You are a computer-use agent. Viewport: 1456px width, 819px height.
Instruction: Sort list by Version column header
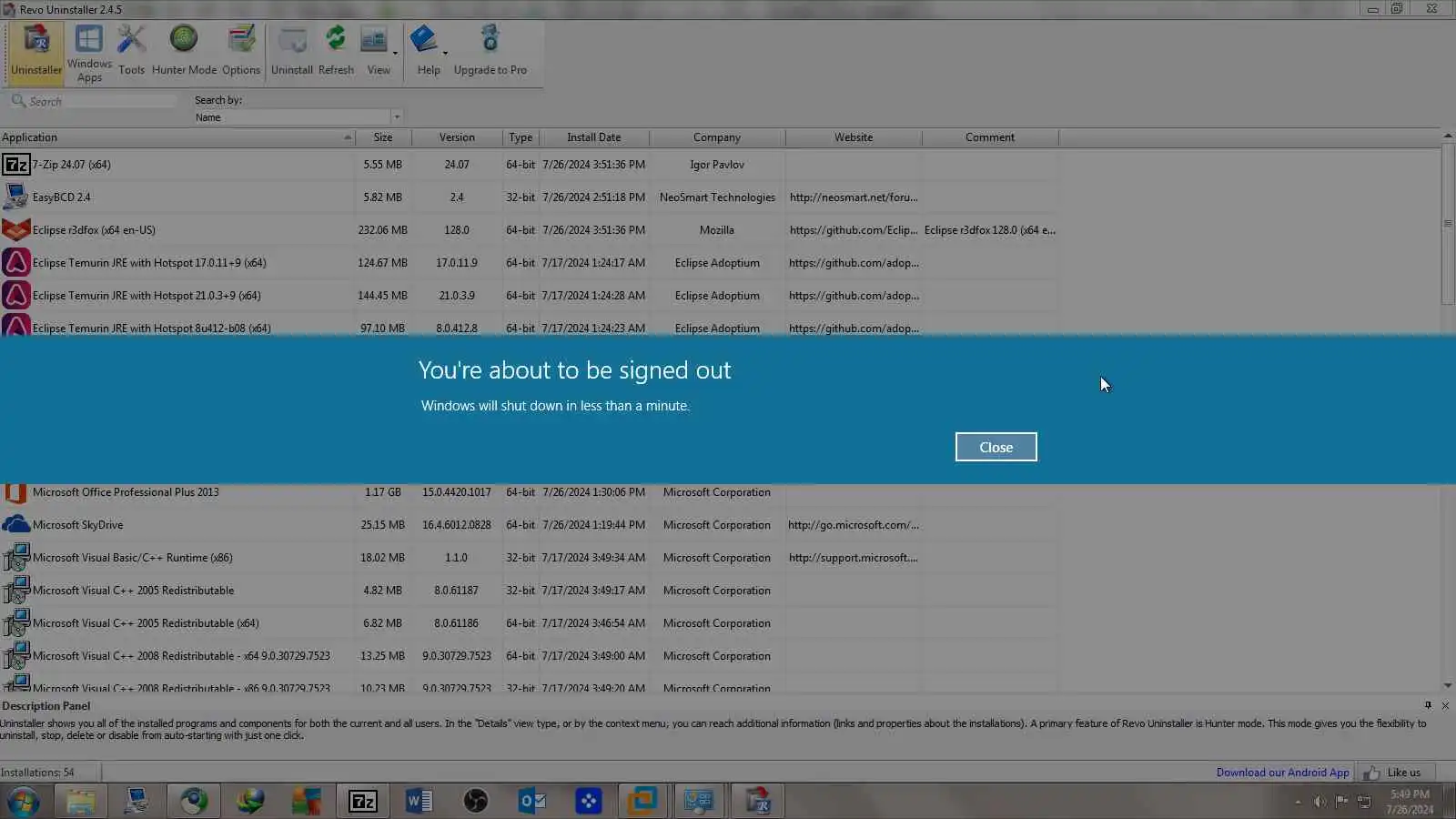[457, 137]
